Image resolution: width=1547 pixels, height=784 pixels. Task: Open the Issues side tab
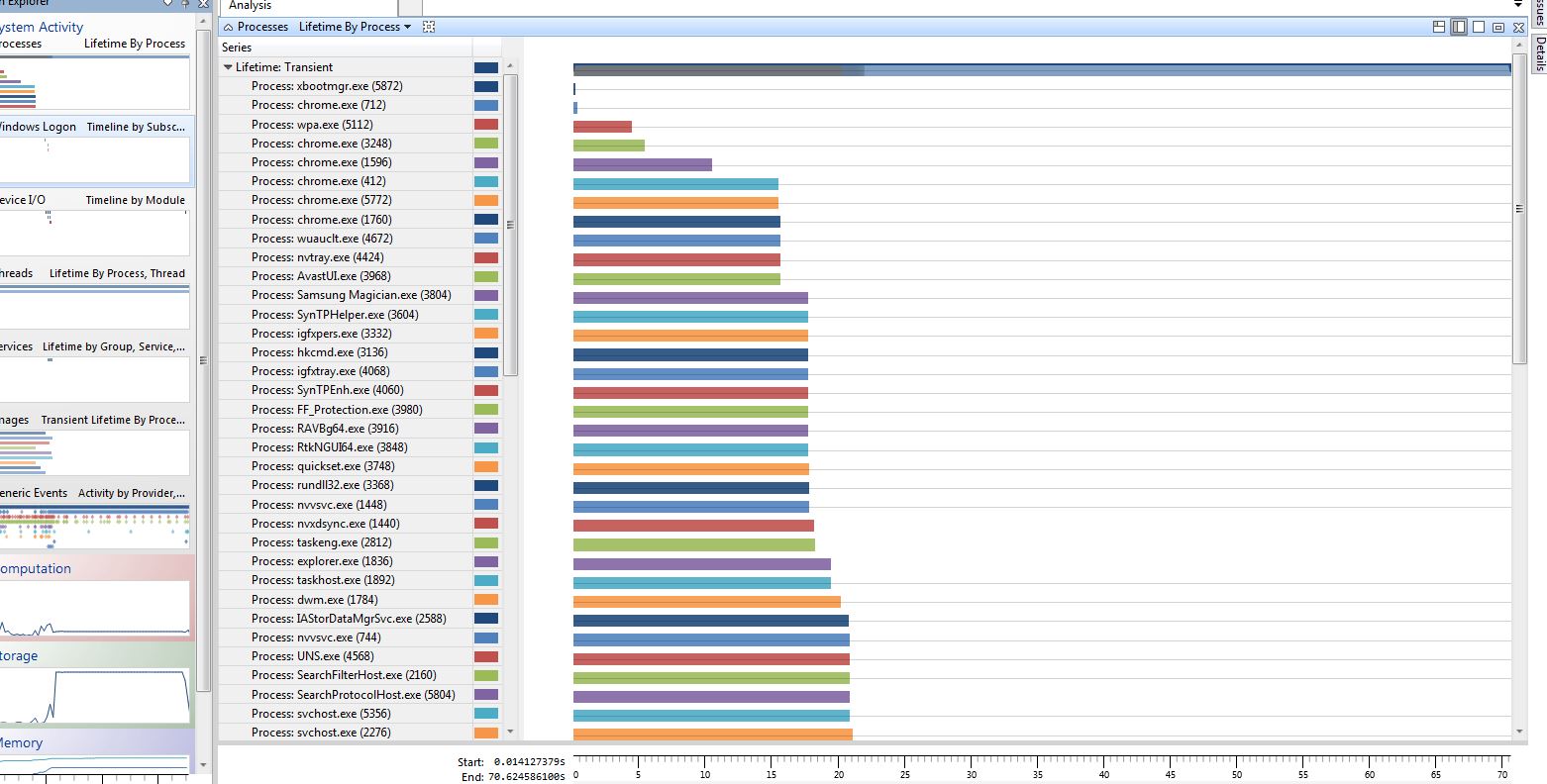[1540, 13]
